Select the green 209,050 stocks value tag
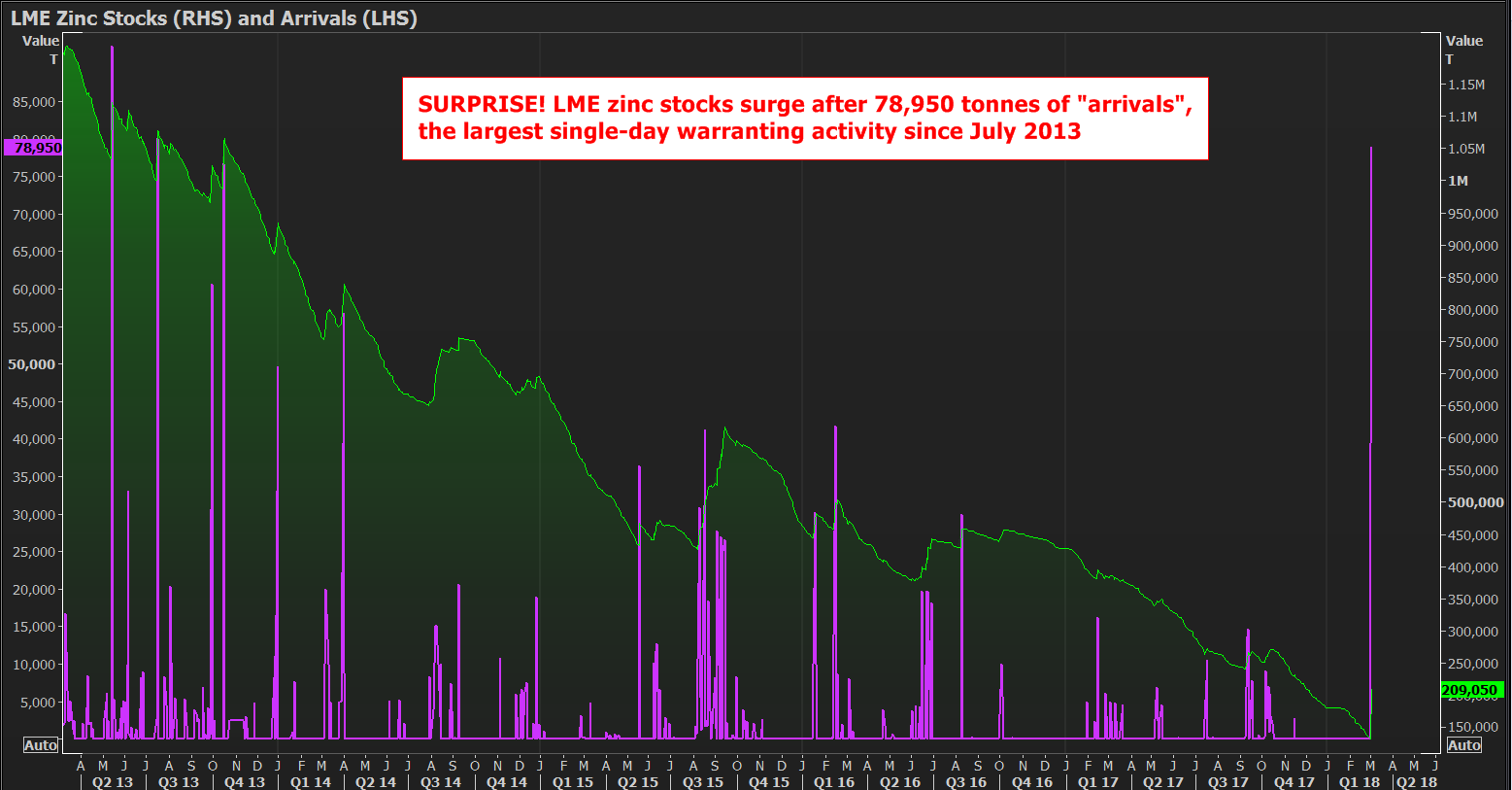 (1470, 690)
